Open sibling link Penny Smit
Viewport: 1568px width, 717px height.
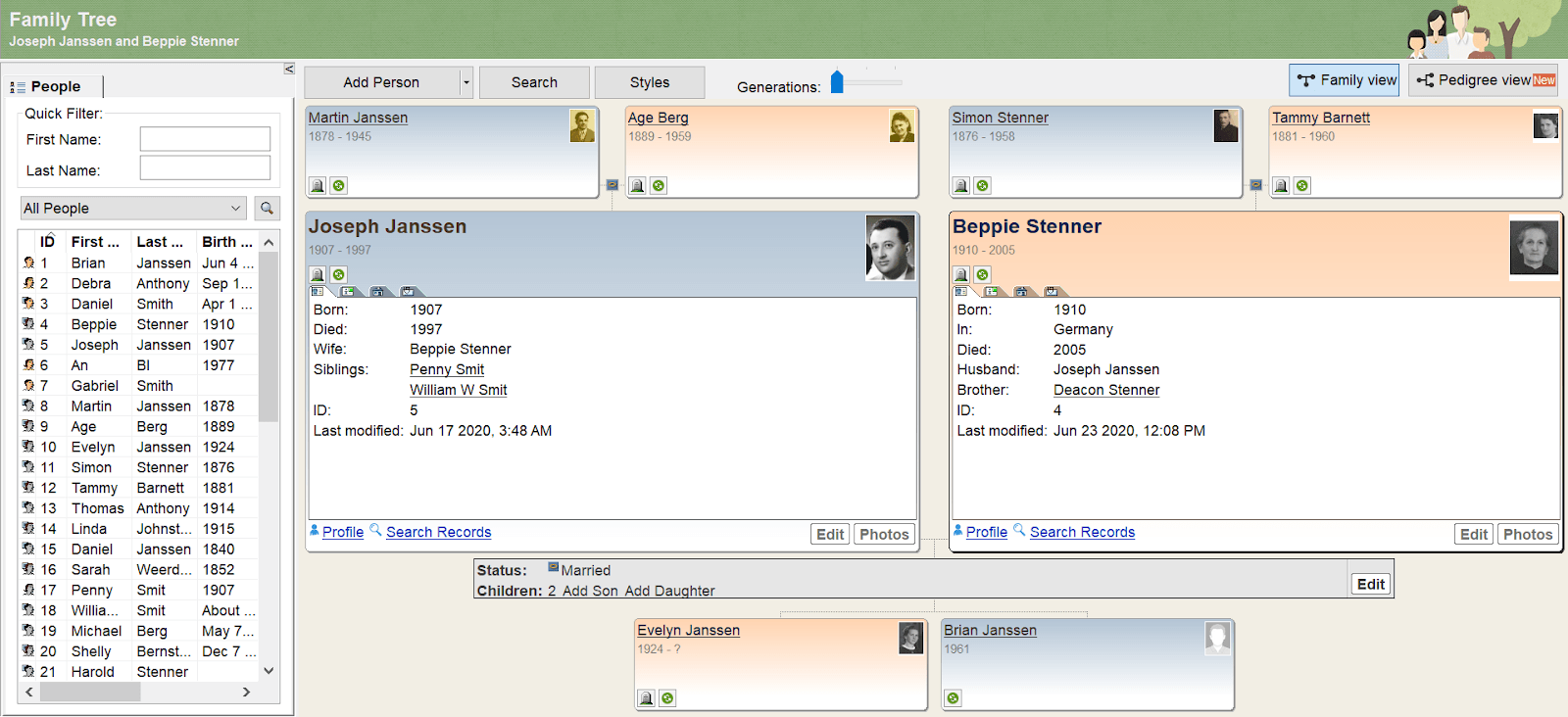point(447,369)
